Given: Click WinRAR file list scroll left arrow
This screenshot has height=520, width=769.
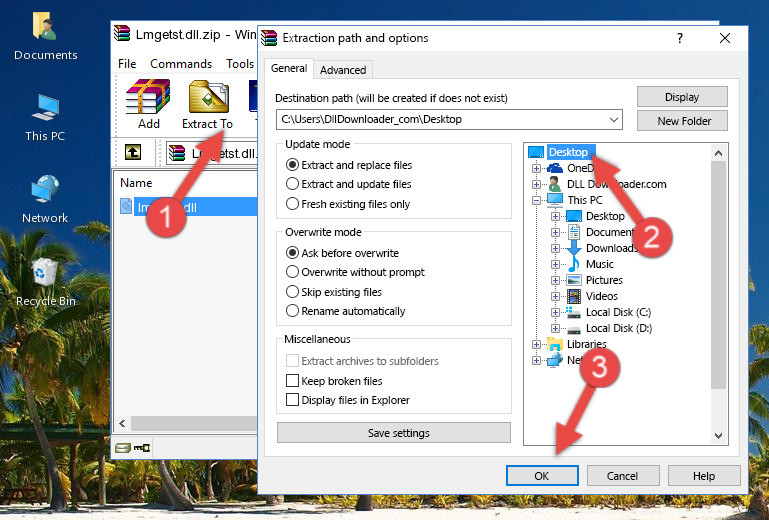Looking at the screenshot, I should (x=123, y=423).
